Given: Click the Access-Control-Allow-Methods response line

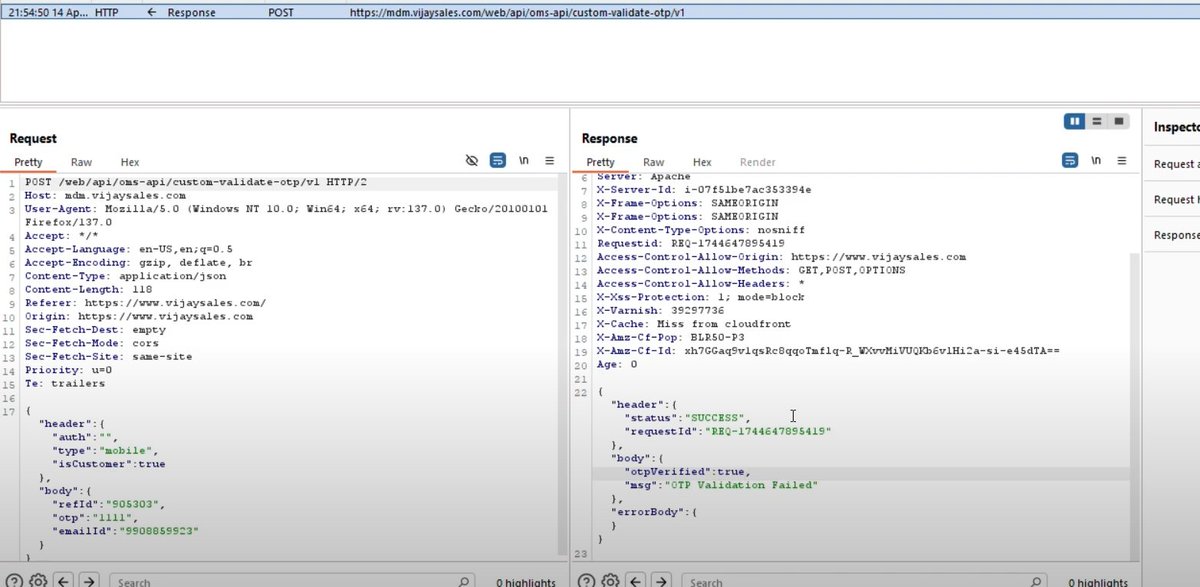Looking at the screenshot, I should tap(751, 270).
